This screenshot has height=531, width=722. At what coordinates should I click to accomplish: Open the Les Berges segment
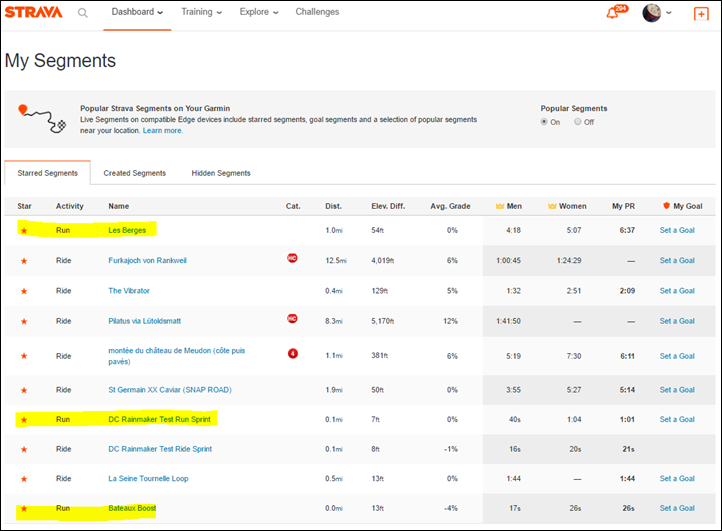[x=127, y=230]
